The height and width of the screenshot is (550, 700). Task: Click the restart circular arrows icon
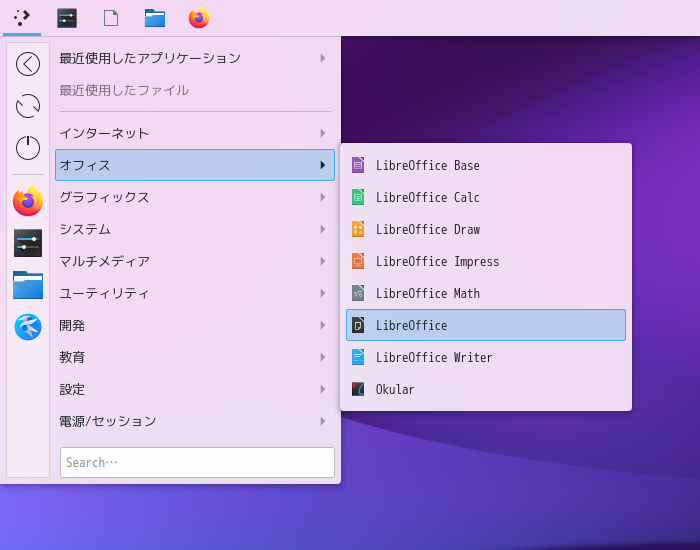tap(28, 106)
